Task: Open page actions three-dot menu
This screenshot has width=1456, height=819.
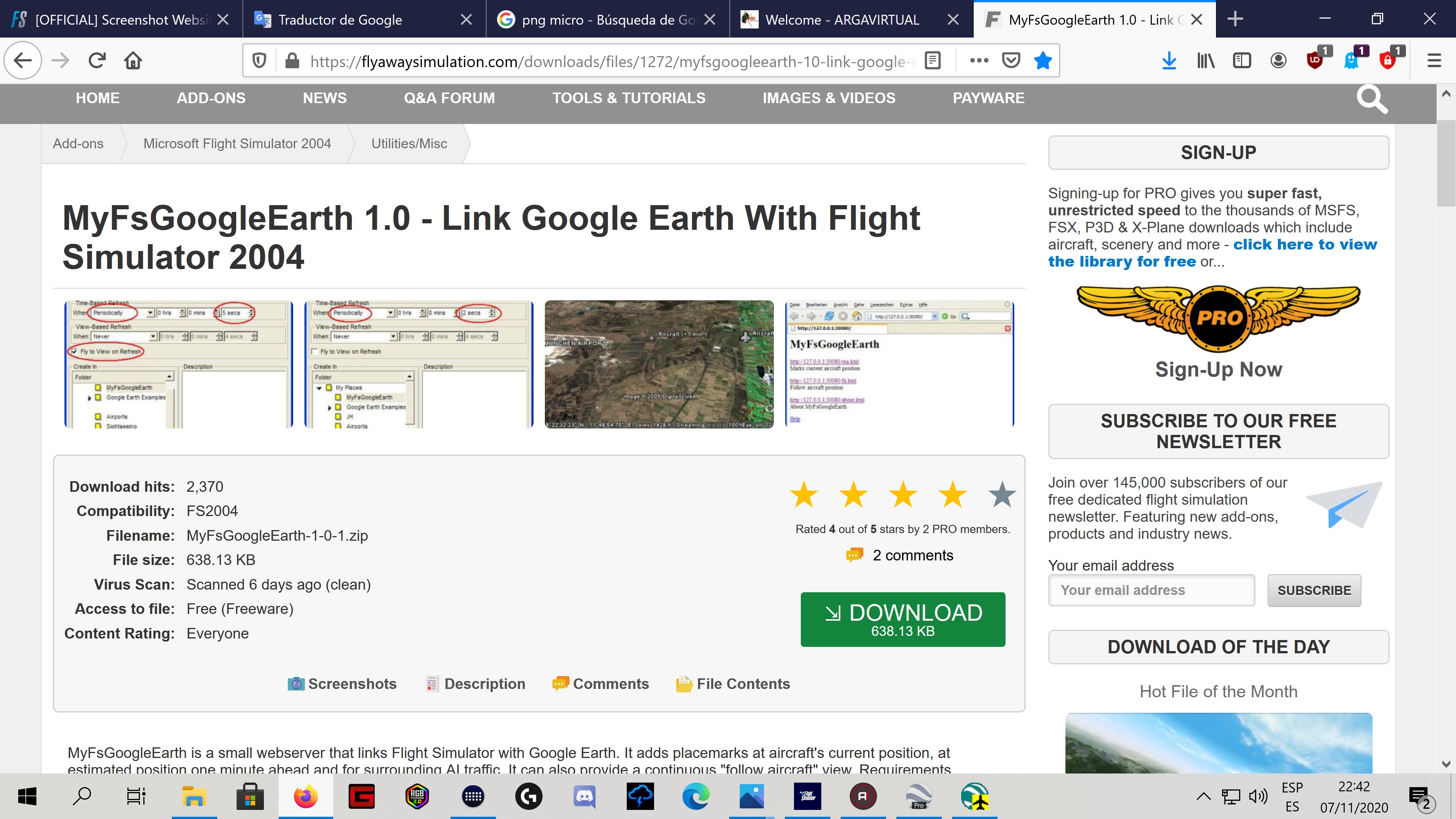Action: point(979,61)
